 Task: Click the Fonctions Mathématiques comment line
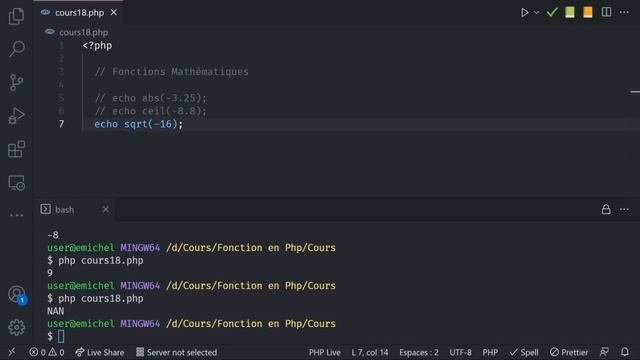(171, 72)
